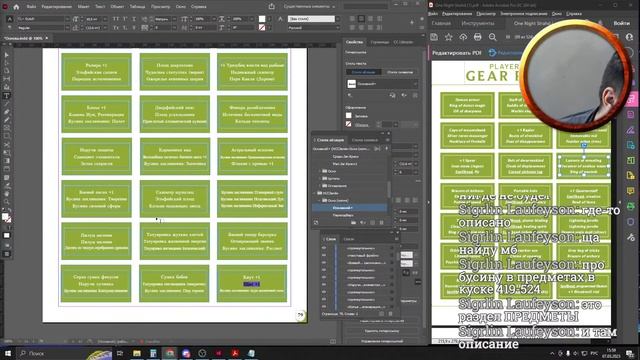This screenshot has height=360, width=640.
Task: Toggle visibility eye of topmost layer
Action: [x=324, y=248]
